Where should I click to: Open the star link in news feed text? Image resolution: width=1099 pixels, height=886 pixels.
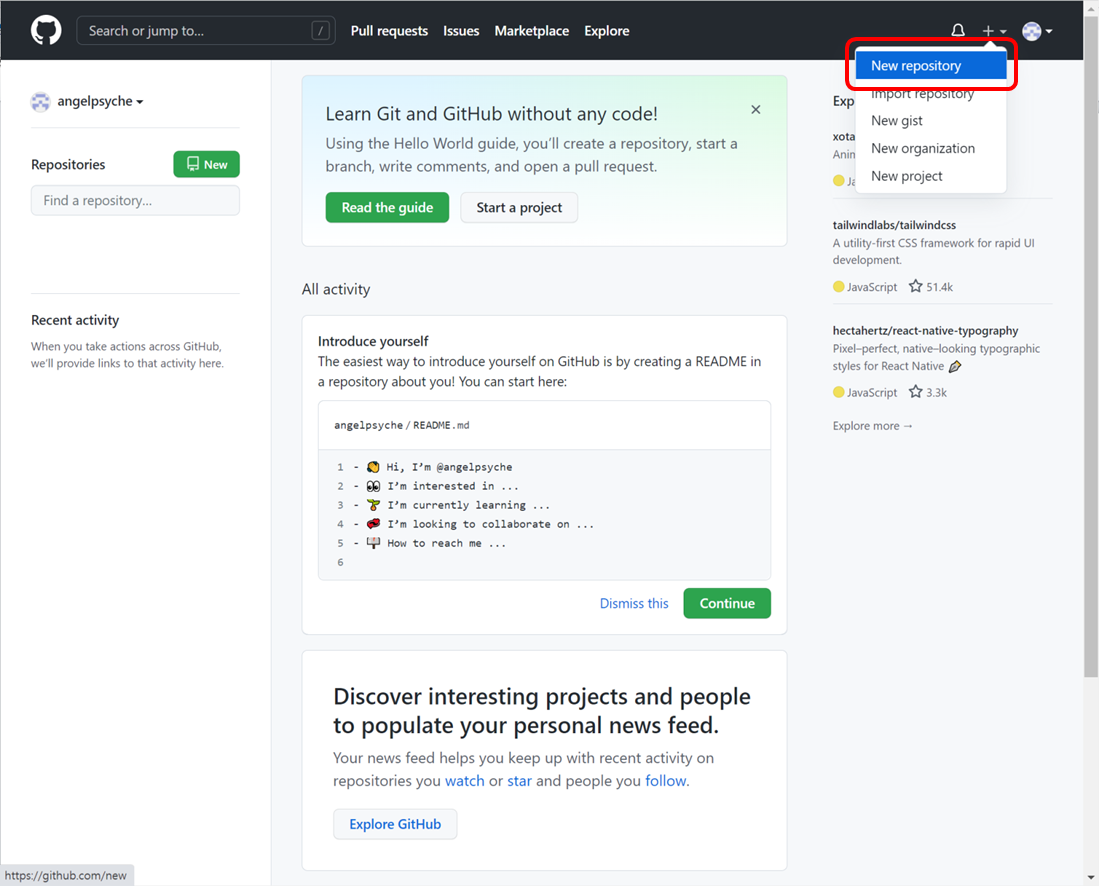519,781
